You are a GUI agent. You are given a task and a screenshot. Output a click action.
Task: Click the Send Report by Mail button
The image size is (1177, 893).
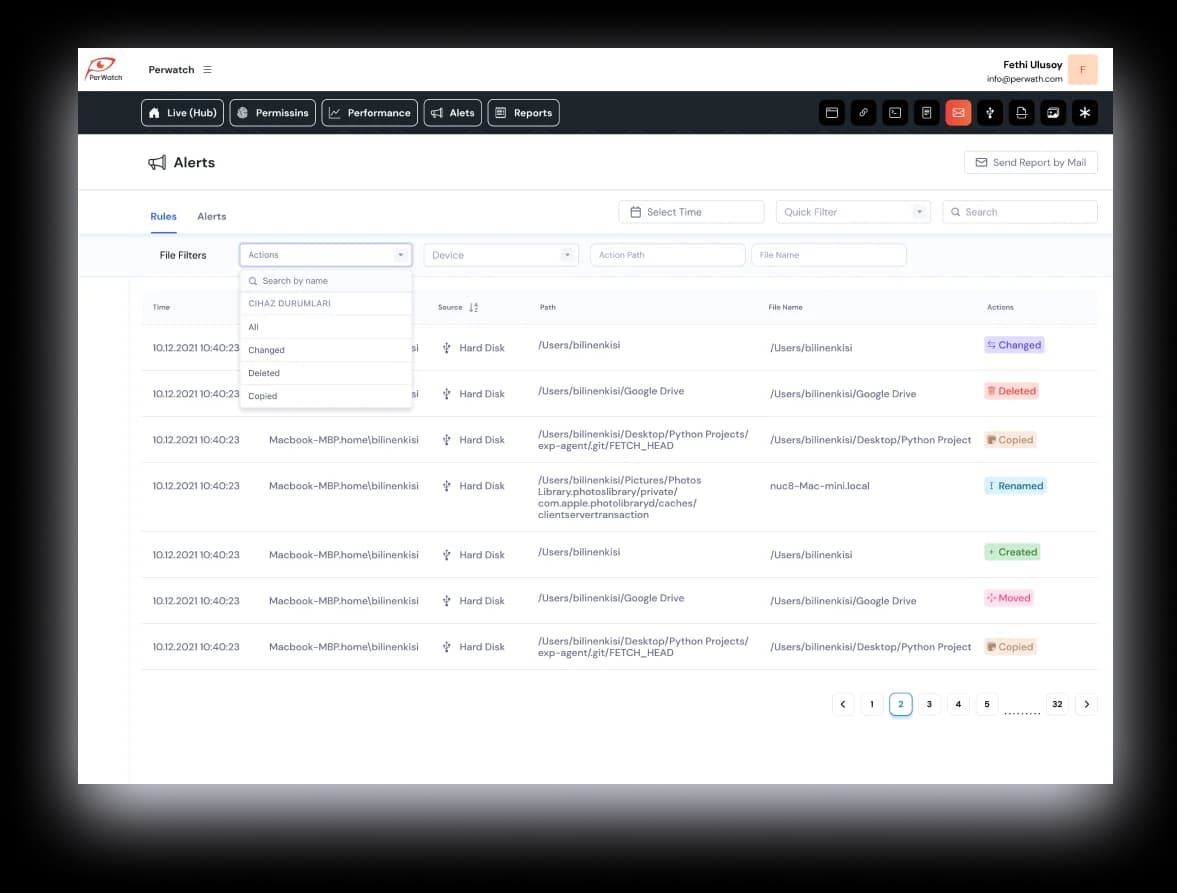click(x=1031, y=161)
